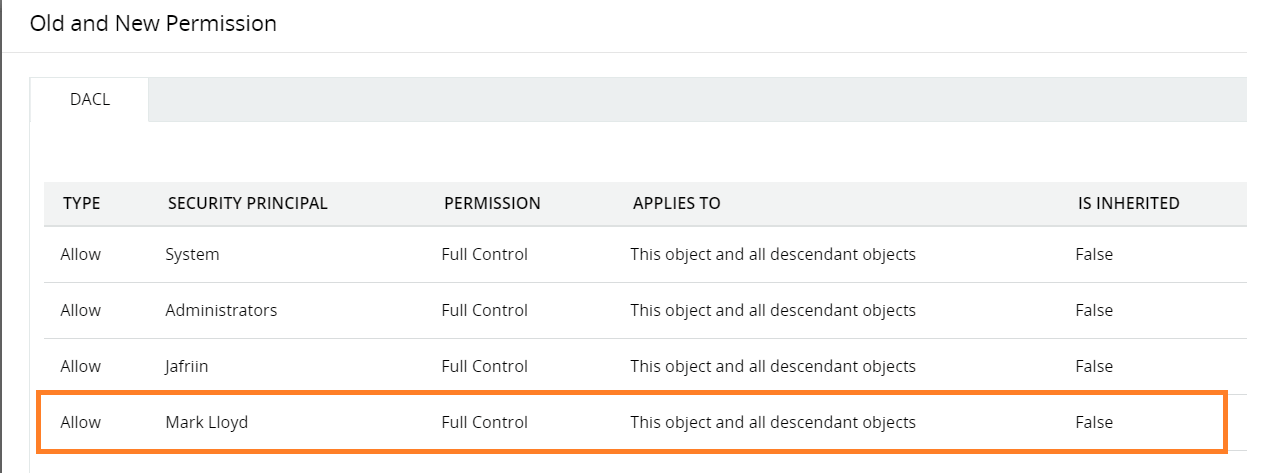The width and height of the screenshot is (1283, 473).
Task: Select the APPLIES TO column header
Action: click(x=676, y=203)
